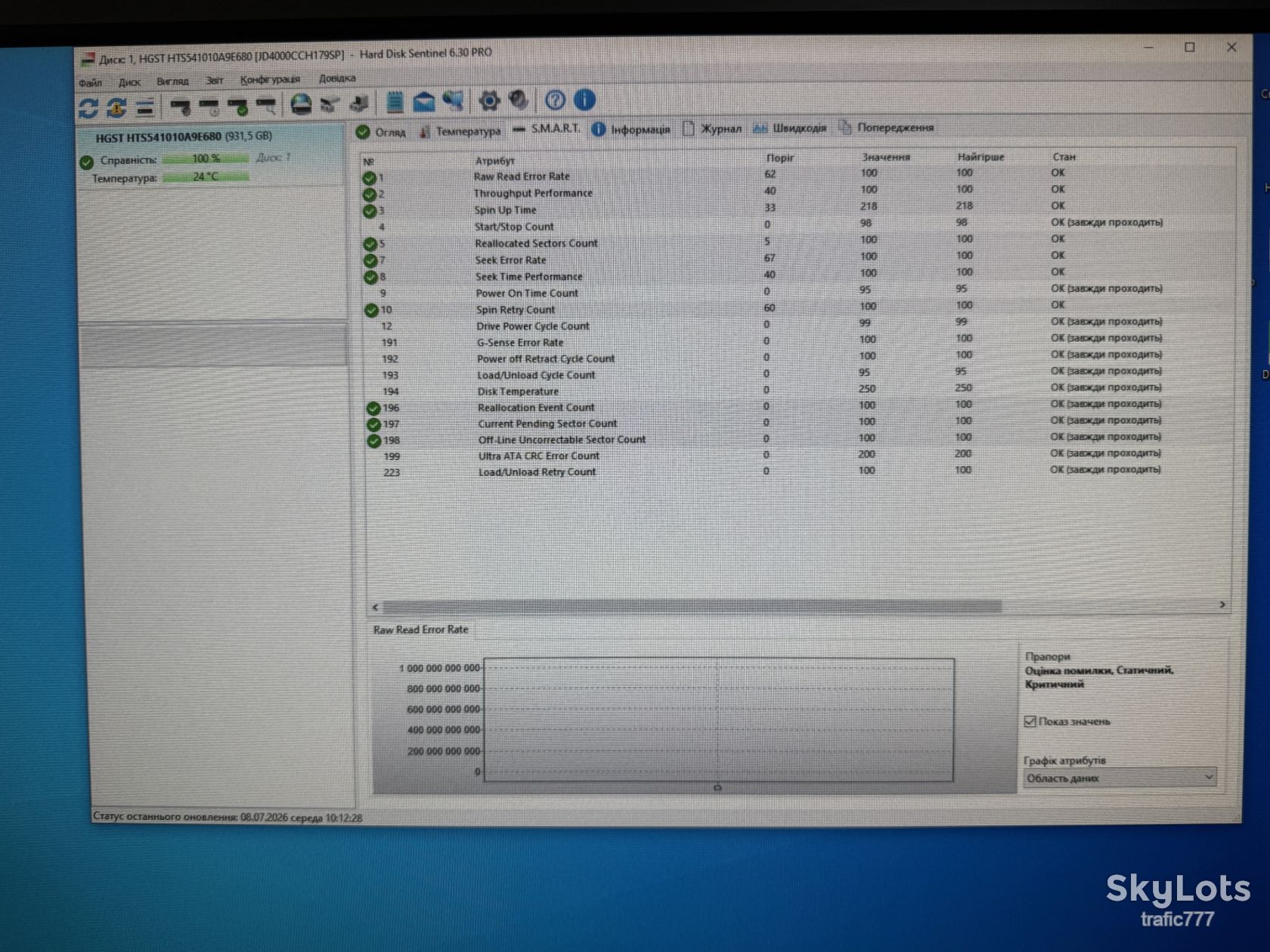Image resolution: width=1270 pixels, height=952 pixels.
Task: Click the refresh disk information icon
Action: [88, 108]
